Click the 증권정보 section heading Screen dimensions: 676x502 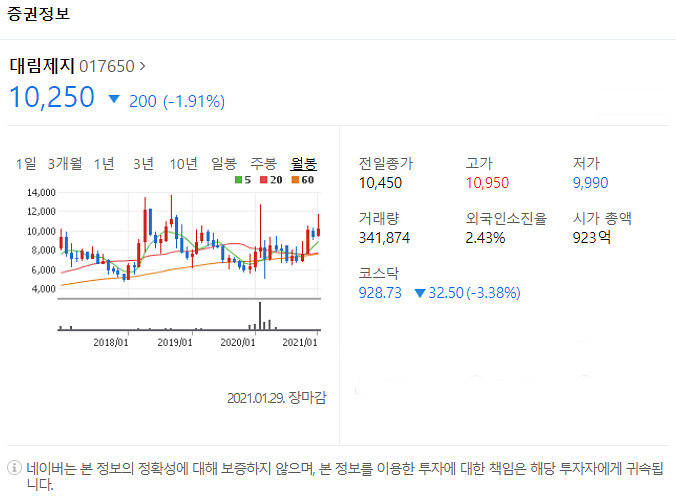(38, 13)
